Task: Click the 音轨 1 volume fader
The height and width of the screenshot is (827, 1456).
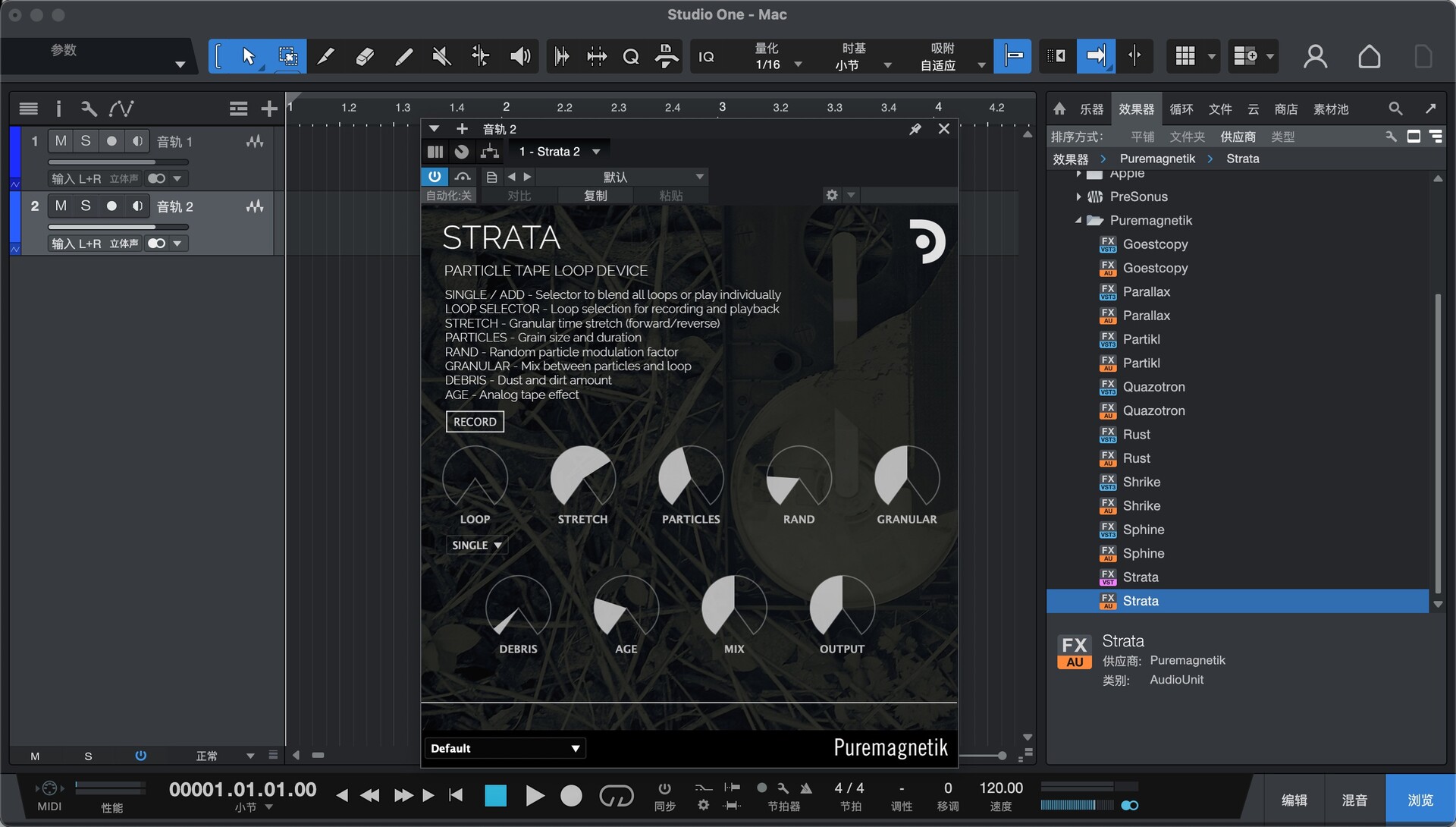Action: (118, 162)
